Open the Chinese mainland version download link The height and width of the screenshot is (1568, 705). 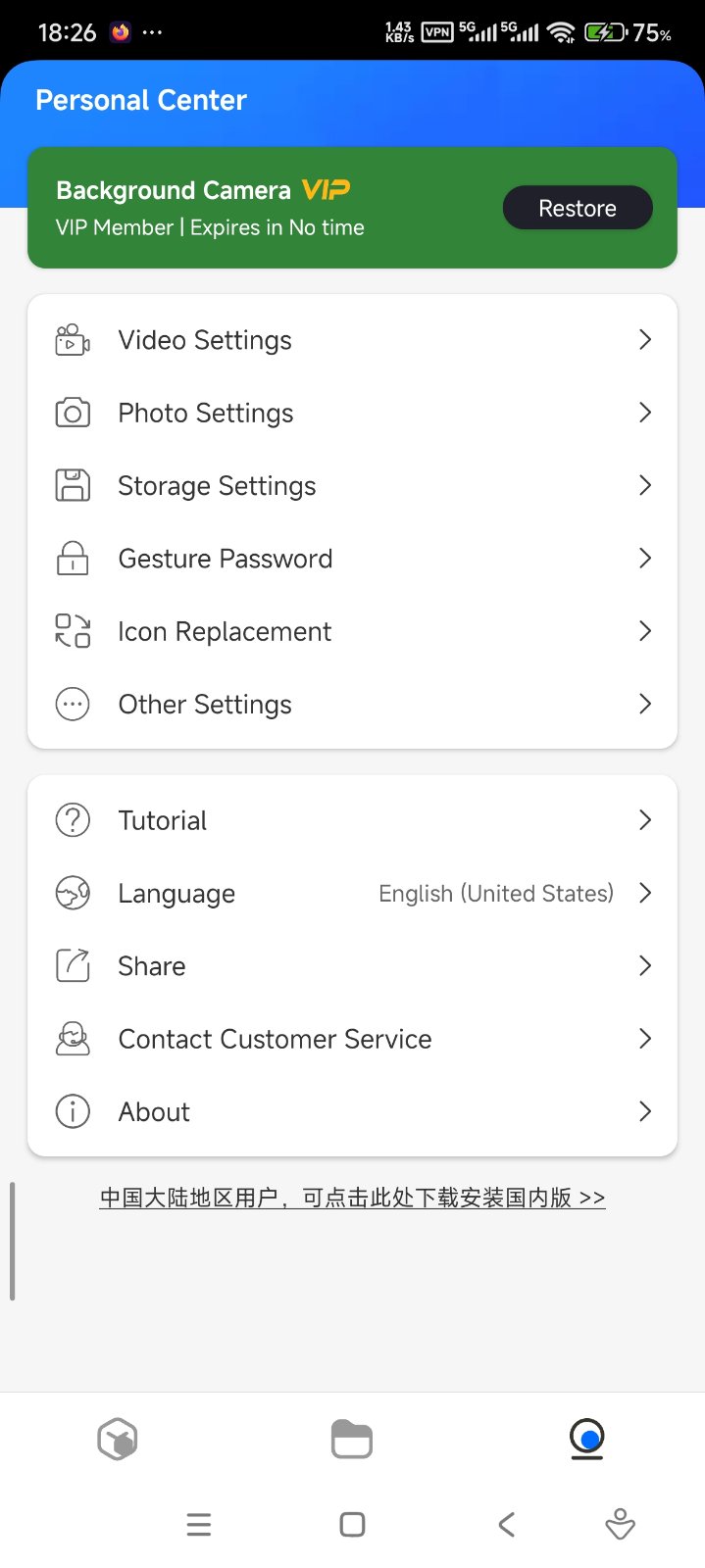[x=352, y=1198]
